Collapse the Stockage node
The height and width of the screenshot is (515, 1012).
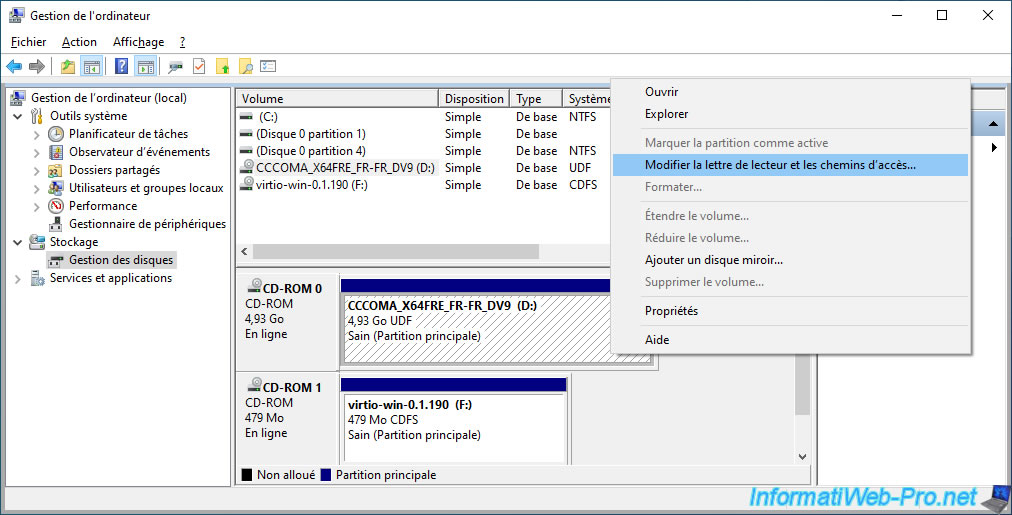tap(18, 243)
